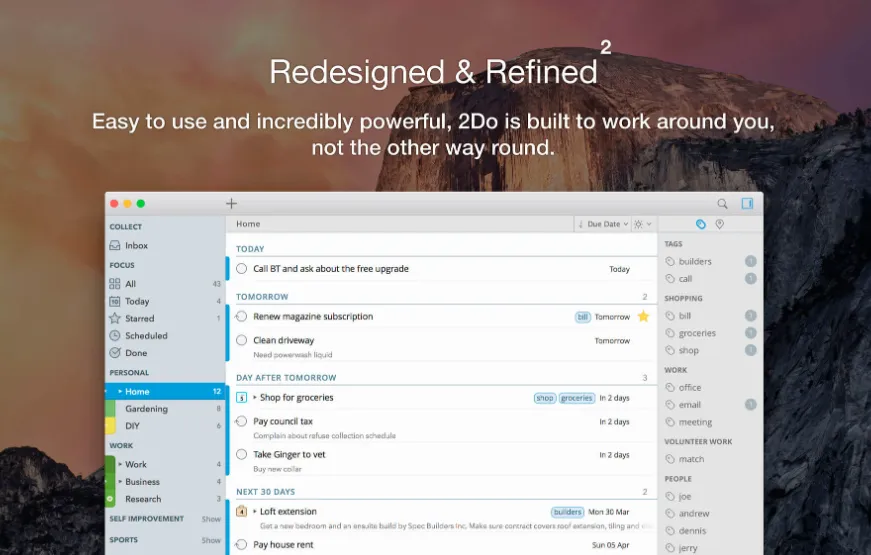This screenshot has height=555, width=871.
Task: Open the Due Date sort dropdown
Action: (603, 224)
